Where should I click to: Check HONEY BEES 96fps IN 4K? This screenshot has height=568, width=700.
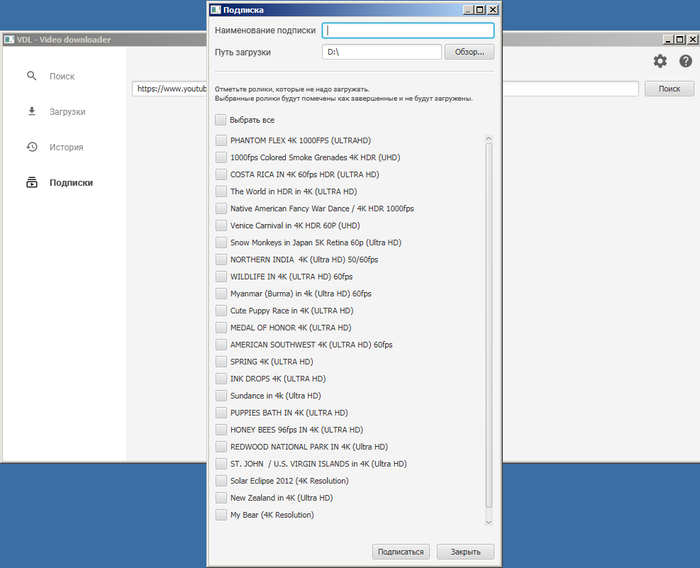221,430
